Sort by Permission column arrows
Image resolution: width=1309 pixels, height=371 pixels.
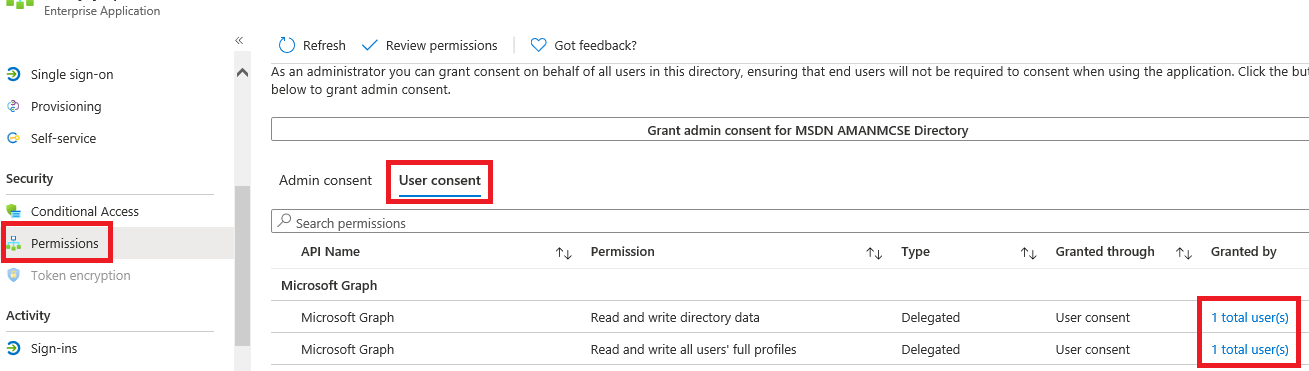point(873,253)
